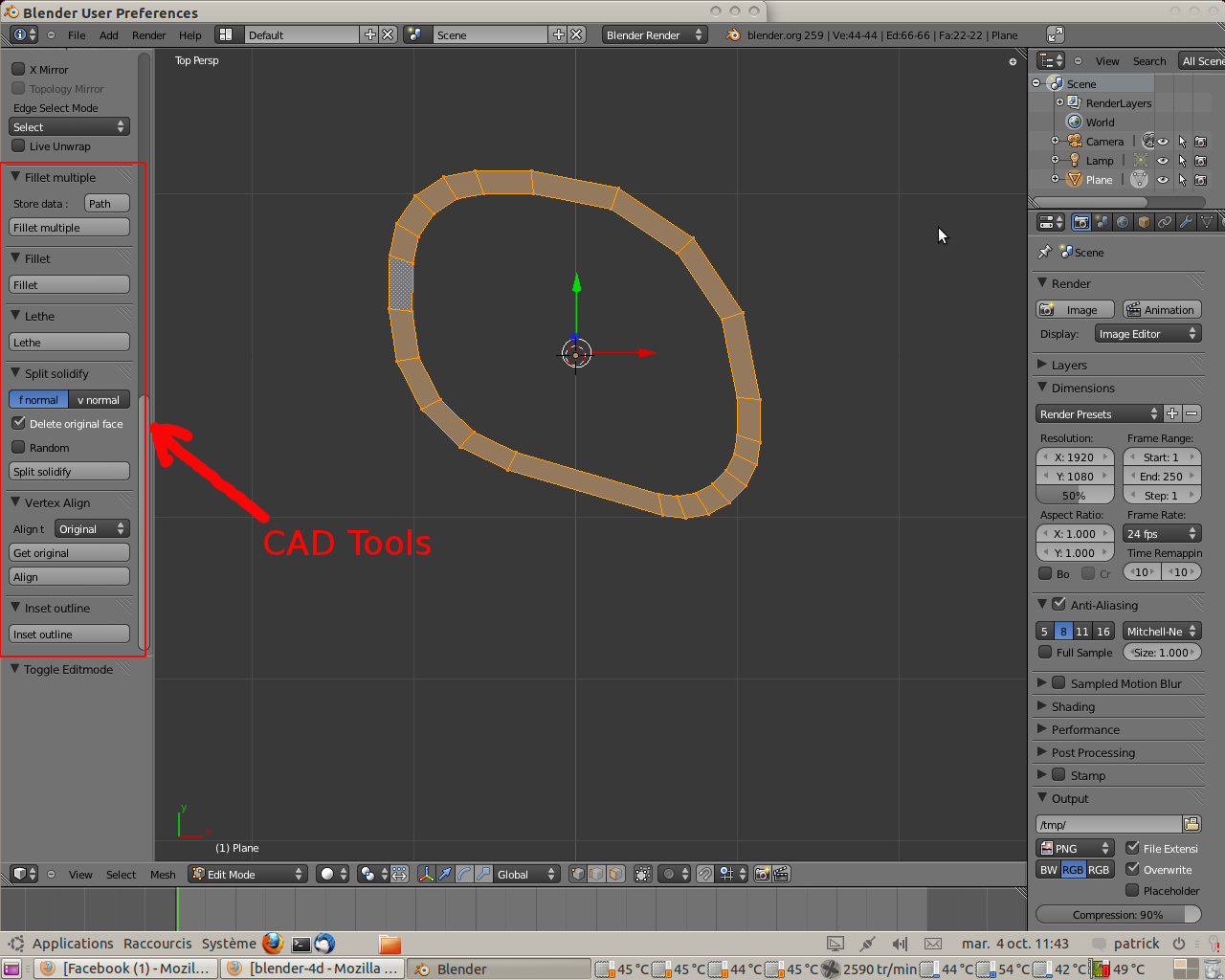The height and width of the screenshot is (980, 1225).
Task: Click the Get original button under Vertex Align
Action: [68, 552]
